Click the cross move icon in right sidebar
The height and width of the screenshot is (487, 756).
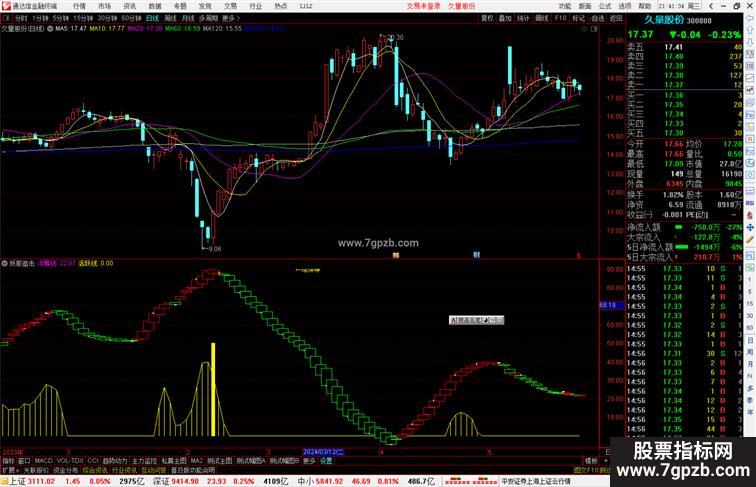pos(750,227)
